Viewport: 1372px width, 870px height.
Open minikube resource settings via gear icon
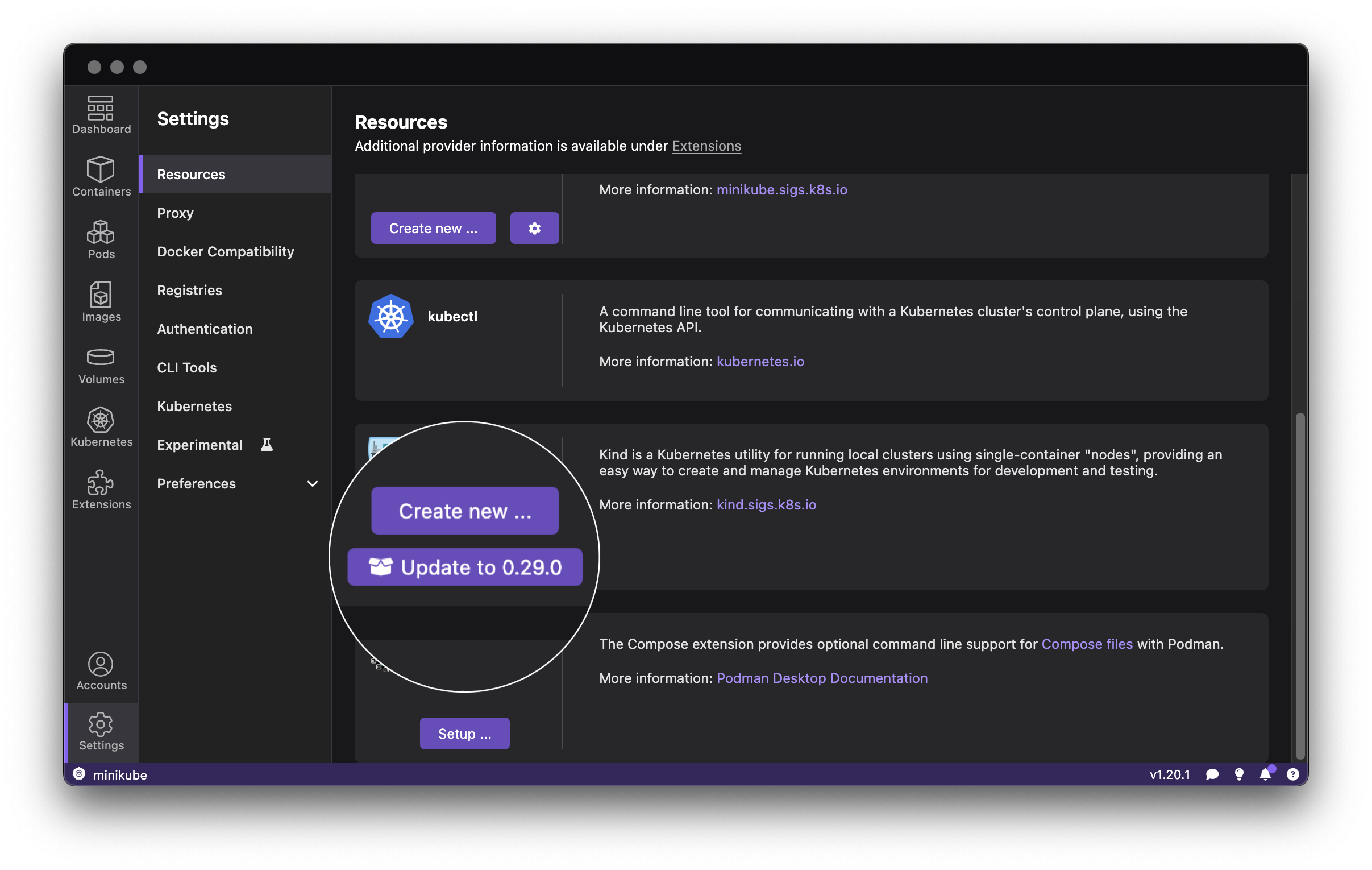(534, 227)
